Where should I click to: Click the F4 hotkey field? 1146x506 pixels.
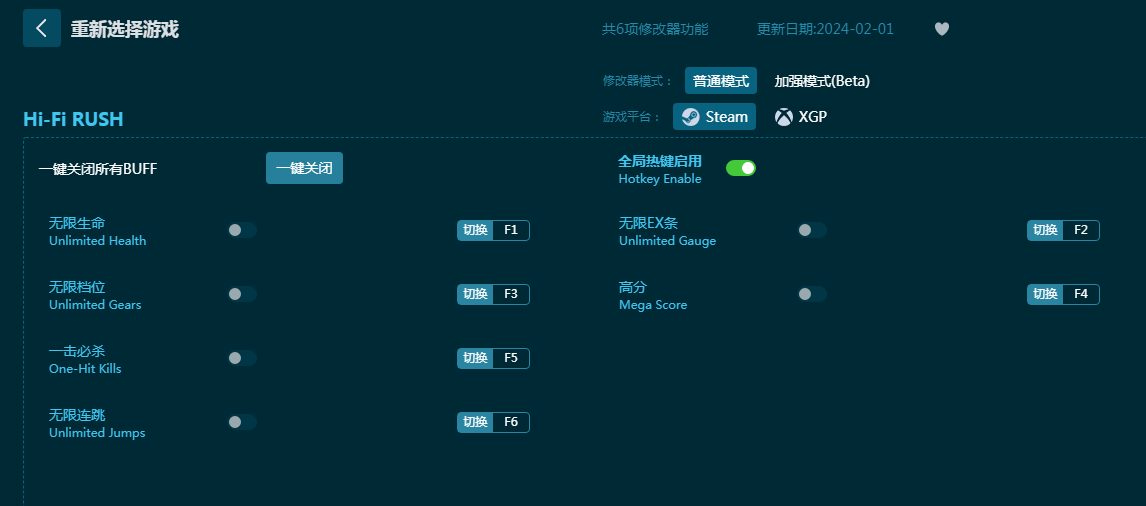coord(1081,294)
